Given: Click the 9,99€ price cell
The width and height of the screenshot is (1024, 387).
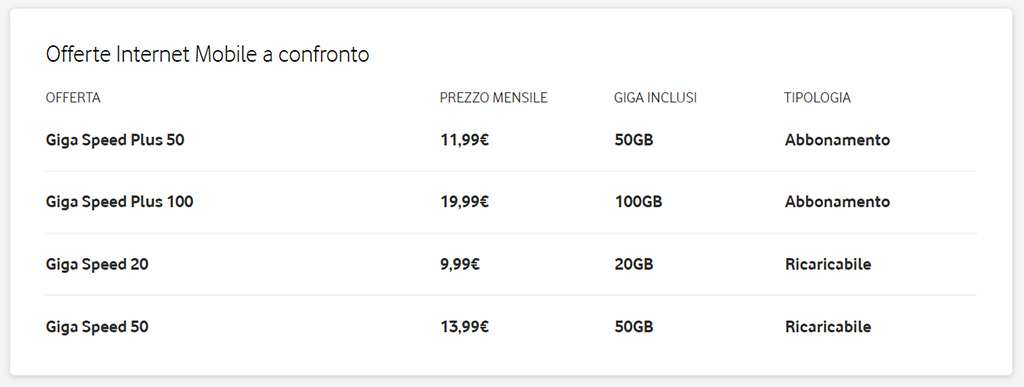Looking at the screenshot, I should 460,265.
